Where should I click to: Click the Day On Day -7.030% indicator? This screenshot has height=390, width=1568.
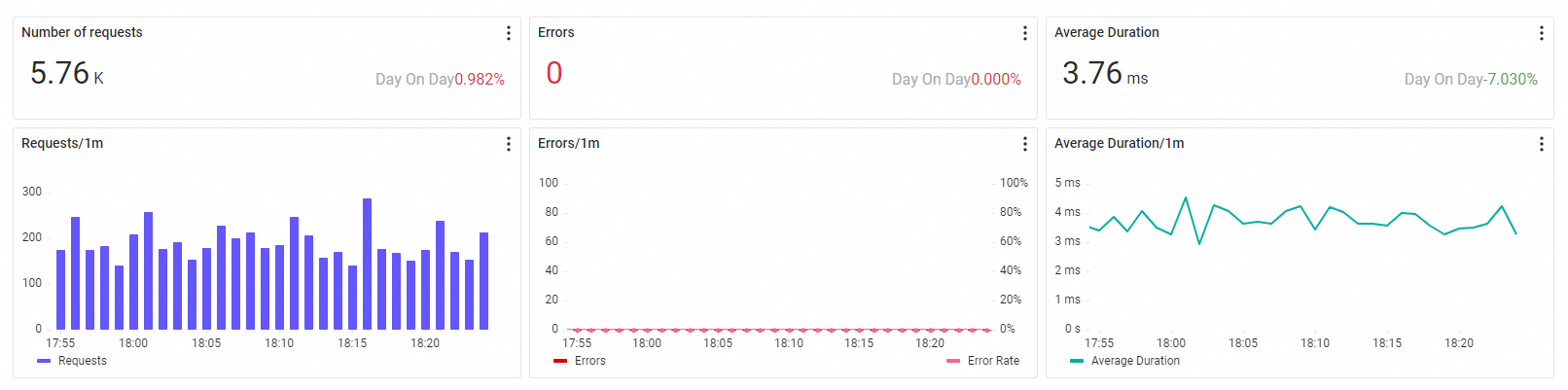pyautogui.click(x=1471, y=80)
